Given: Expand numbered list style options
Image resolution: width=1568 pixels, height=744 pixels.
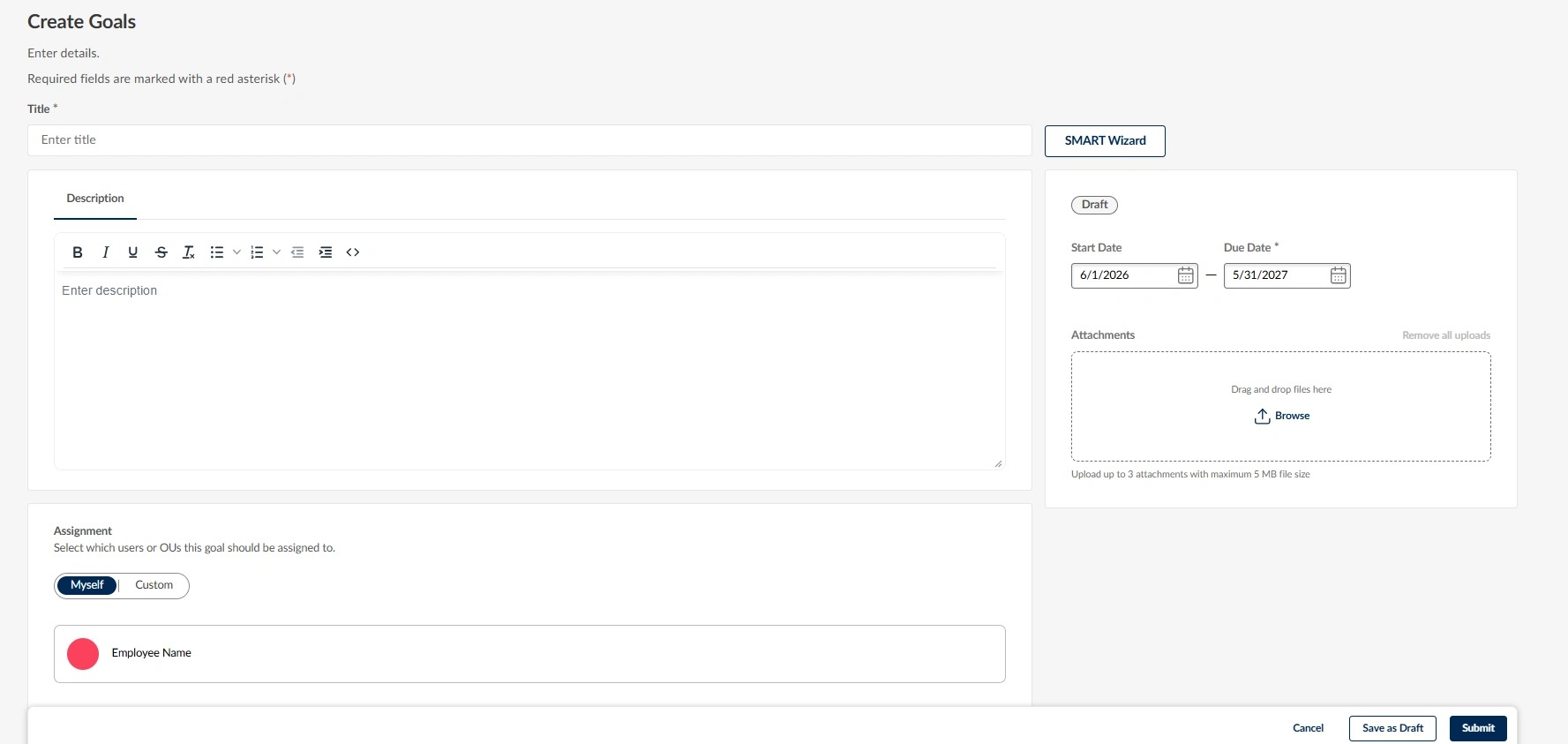Looking at the screenshot, I should point(276,252).
